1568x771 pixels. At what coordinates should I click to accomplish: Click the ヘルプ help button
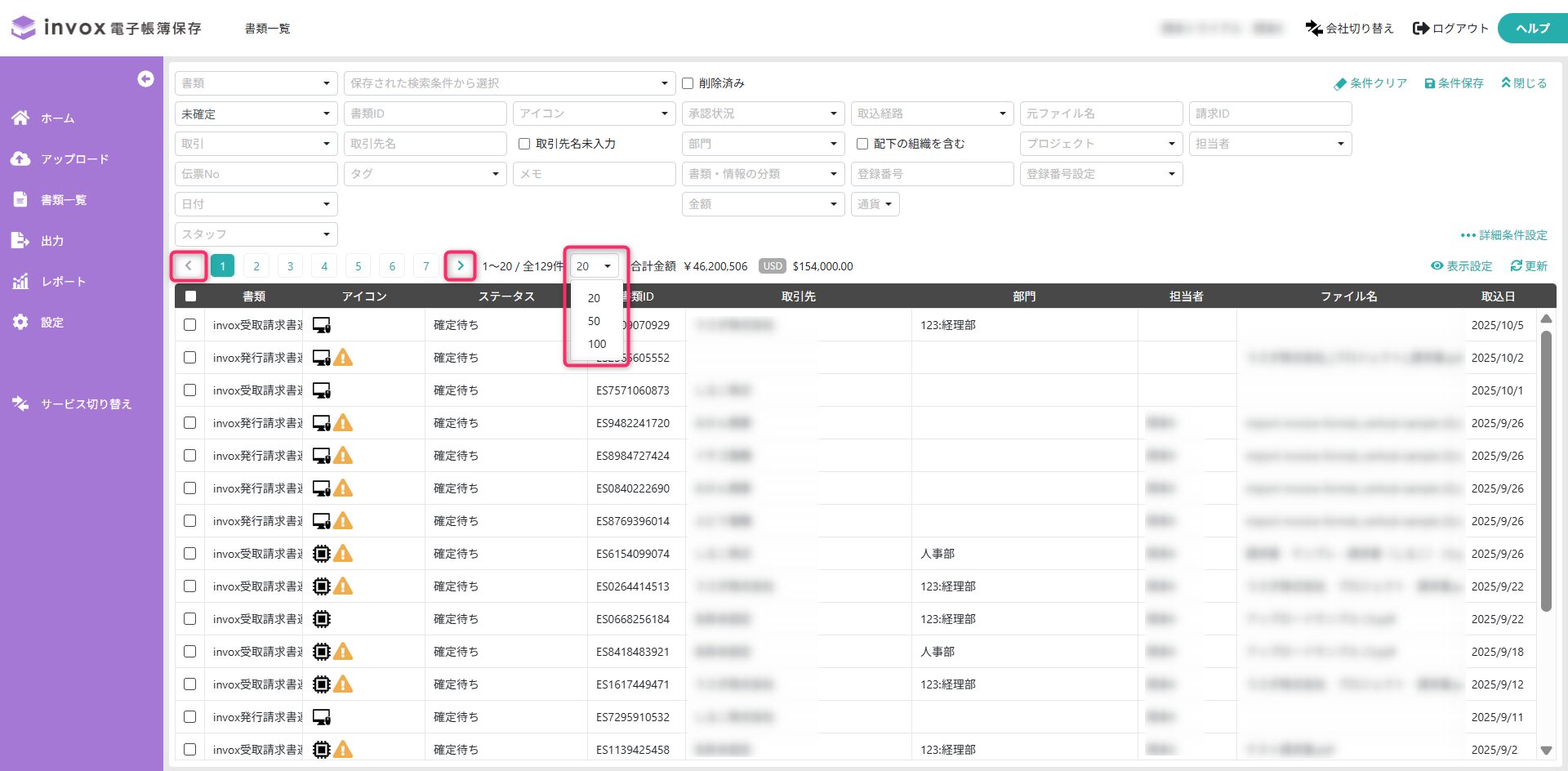[x=1532, y=29]
